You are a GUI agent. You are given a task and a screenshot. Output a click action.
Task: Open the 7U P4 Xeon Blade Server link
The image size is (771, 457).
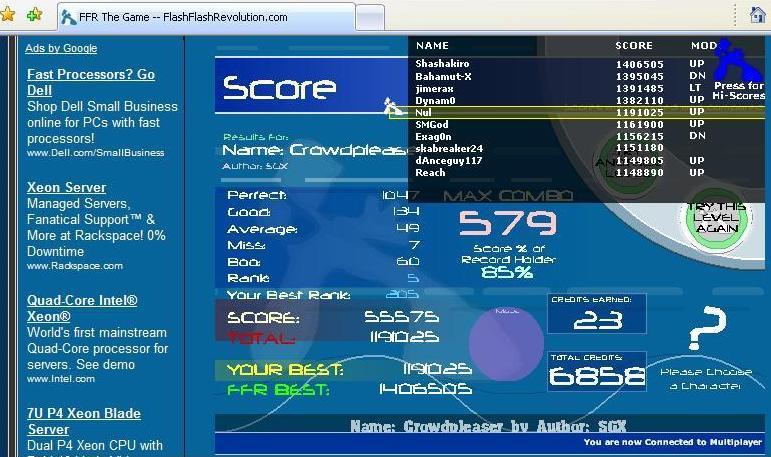pyautogui.click(x=84, y=421)
